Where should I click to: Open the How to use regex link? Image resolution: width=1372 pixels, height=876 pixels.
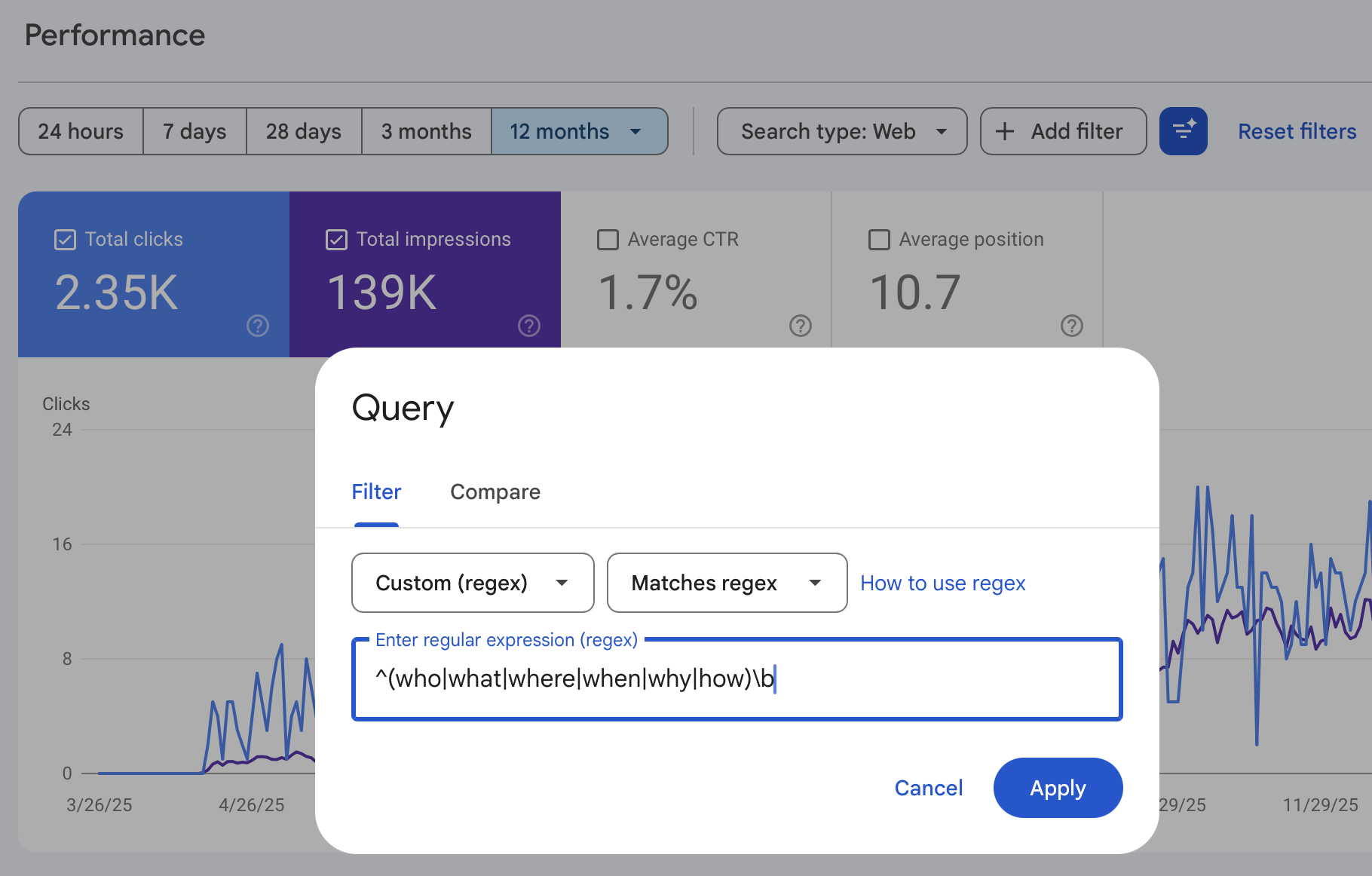942,583
